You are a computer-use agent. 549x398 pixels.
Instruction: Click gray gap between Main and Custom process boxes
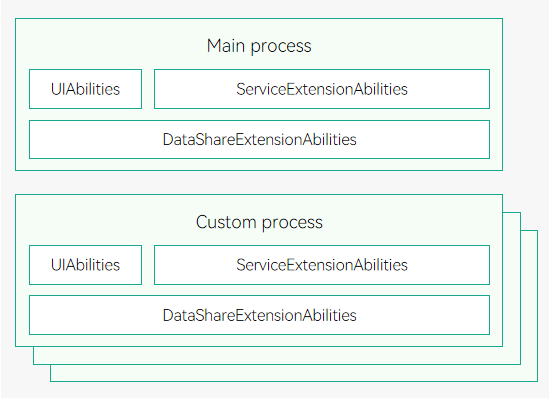[259, 182]
